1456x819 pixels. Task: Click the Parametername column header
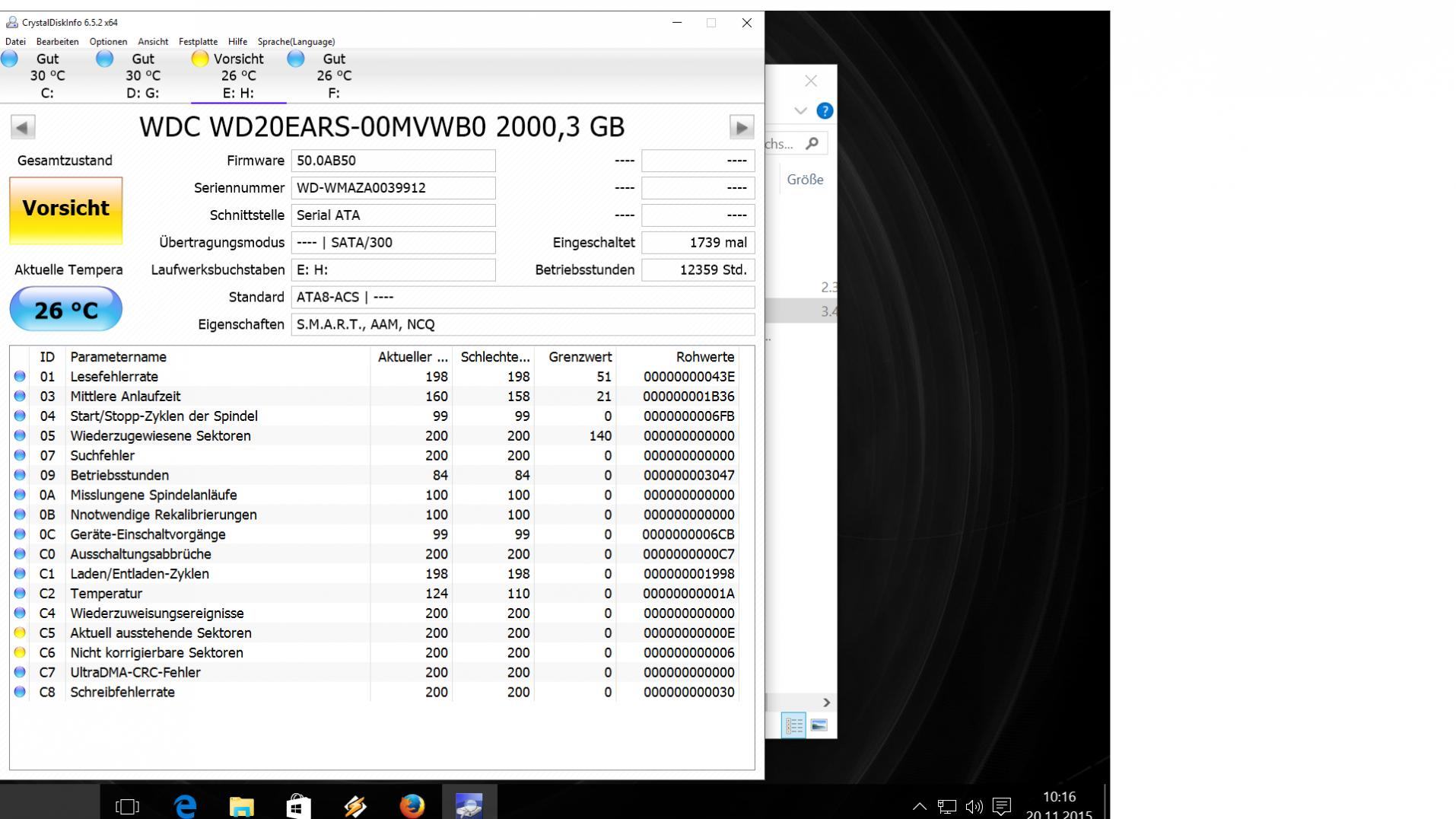[218, 357]
